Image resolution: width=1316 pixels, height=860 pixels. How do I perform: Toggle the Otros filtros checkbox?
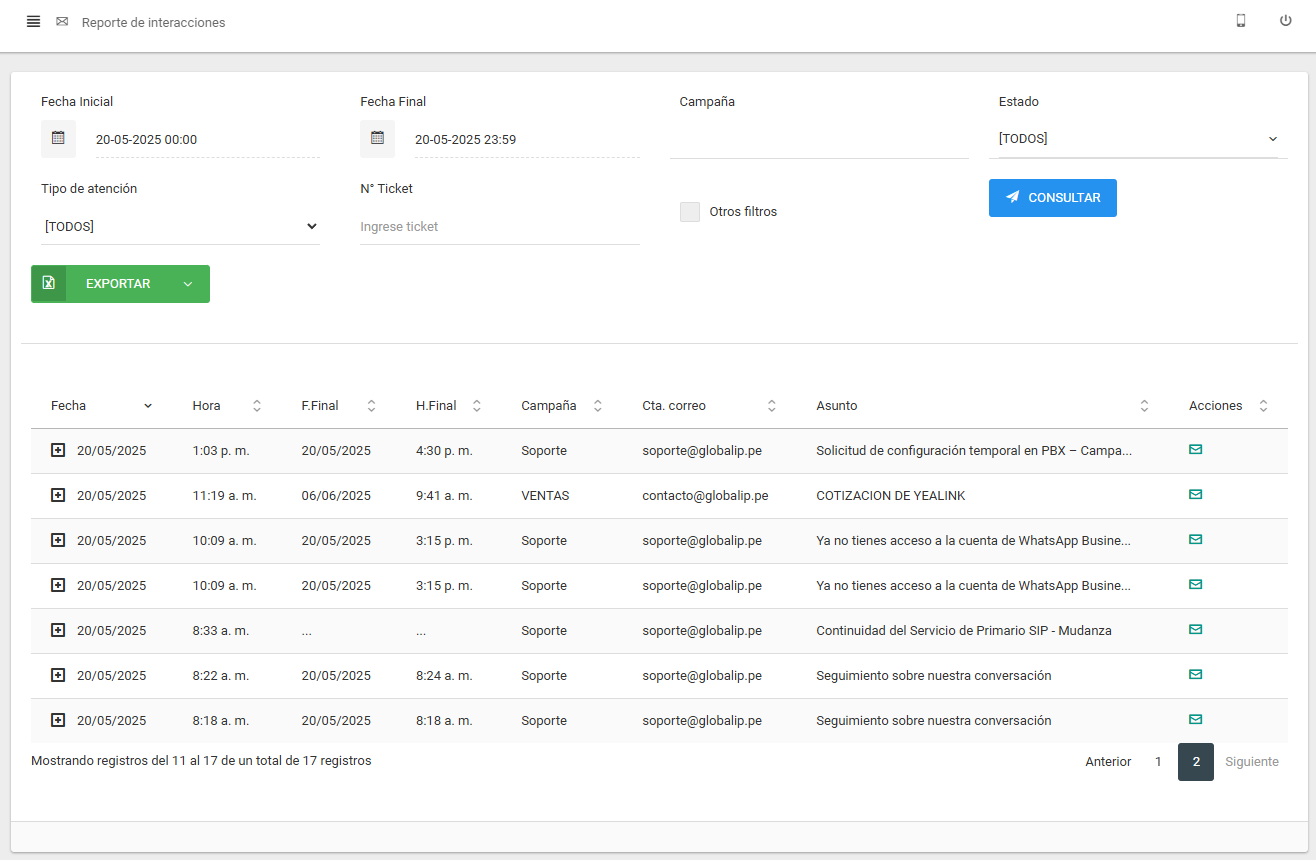[690, 212]
